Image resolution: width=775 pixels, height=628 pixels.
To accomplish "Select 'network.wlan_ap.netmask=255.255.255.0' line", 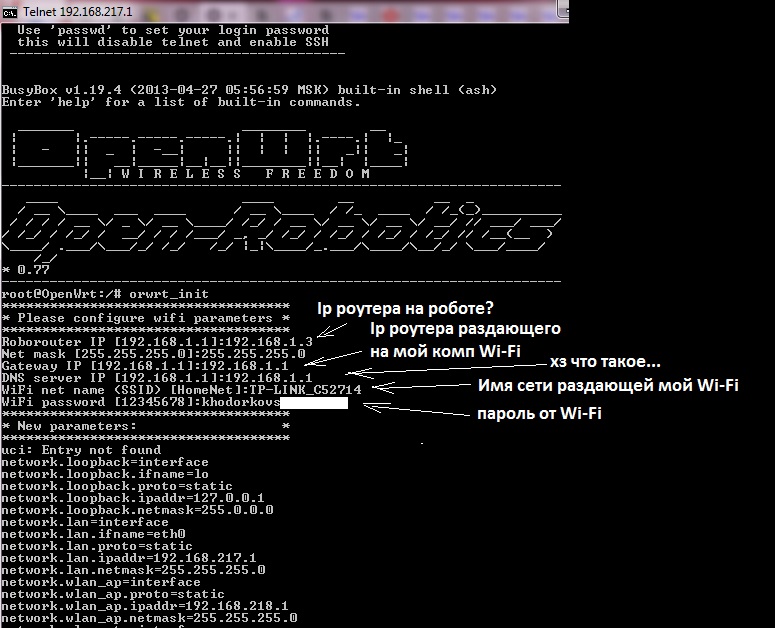I will click(x=149, y=618).
